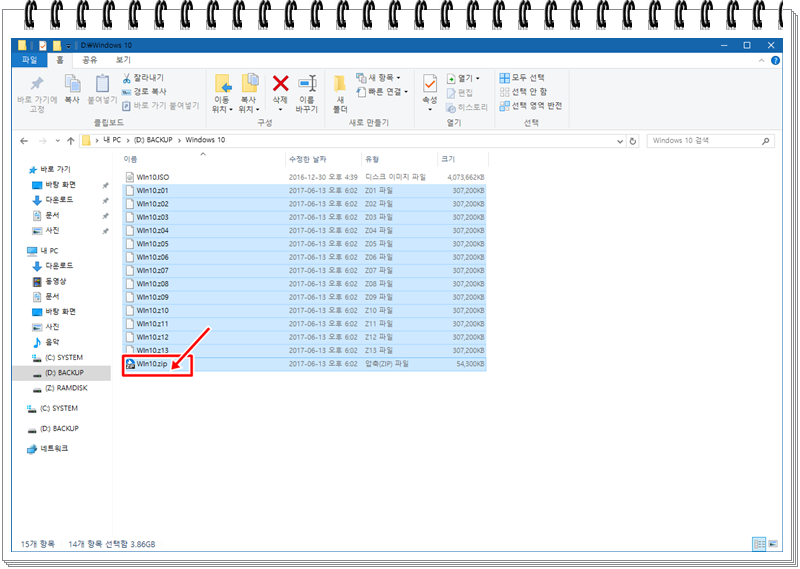
Task: Click Select all (모두 선택)
Action: tap(522, 78)
